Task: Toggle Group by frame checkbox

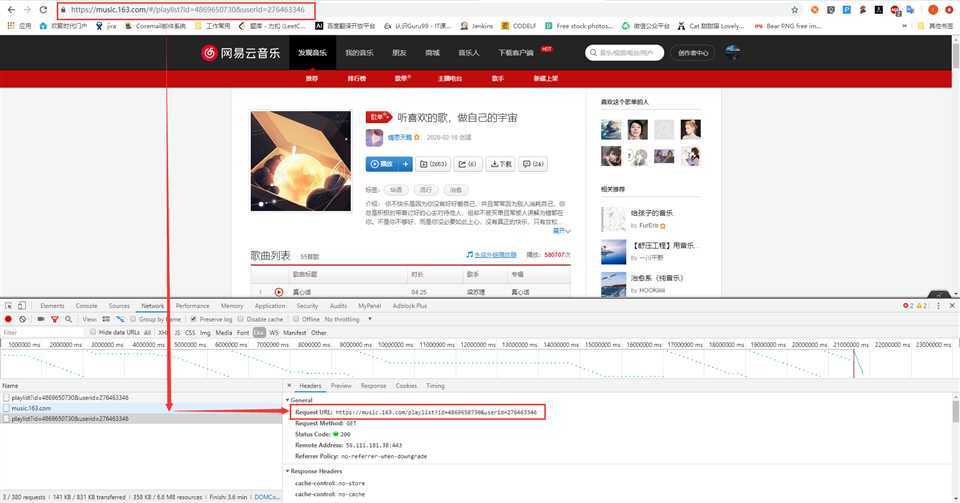Action: point(133,319)
